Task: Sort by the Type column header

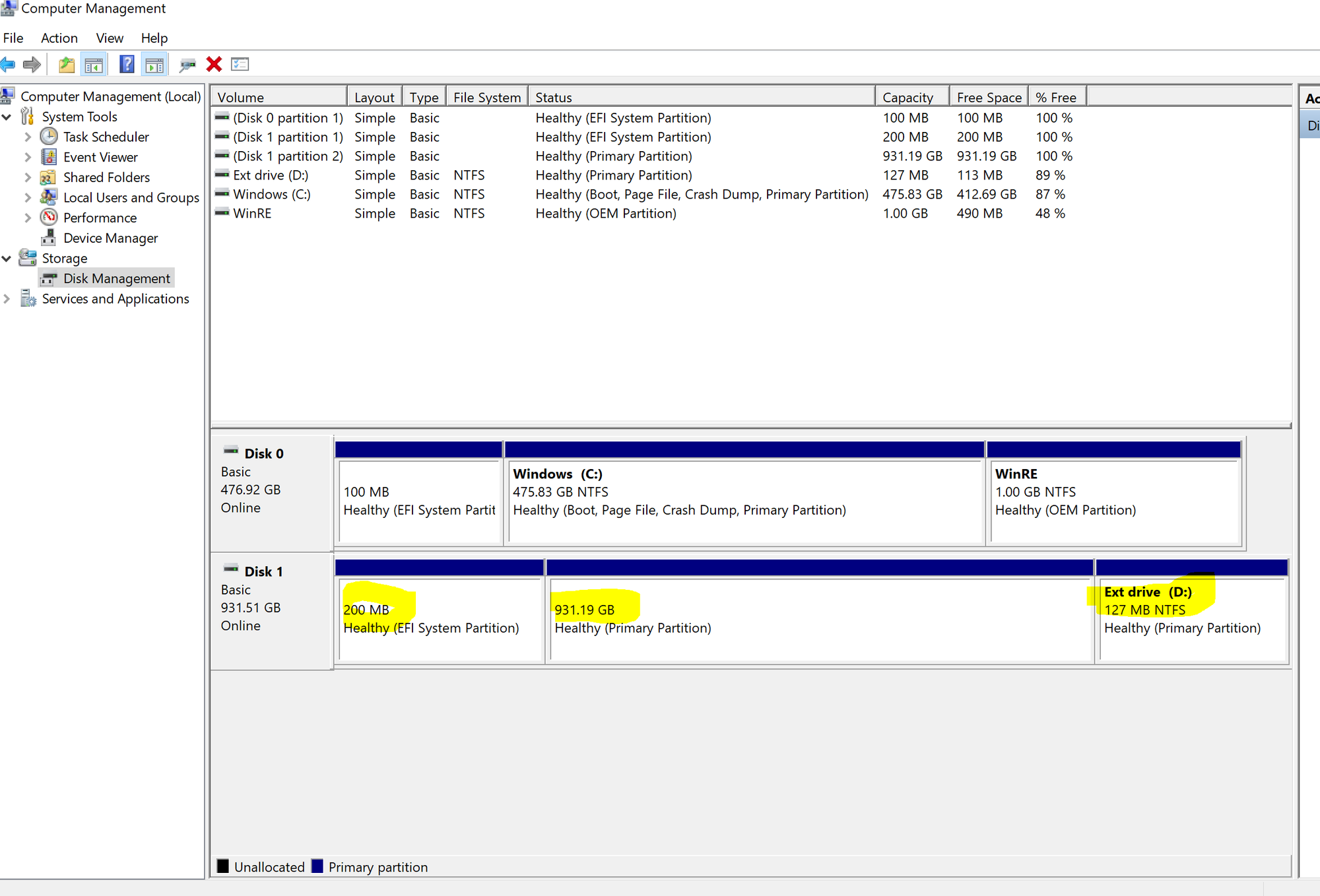Action: click(x=424, y=97)
